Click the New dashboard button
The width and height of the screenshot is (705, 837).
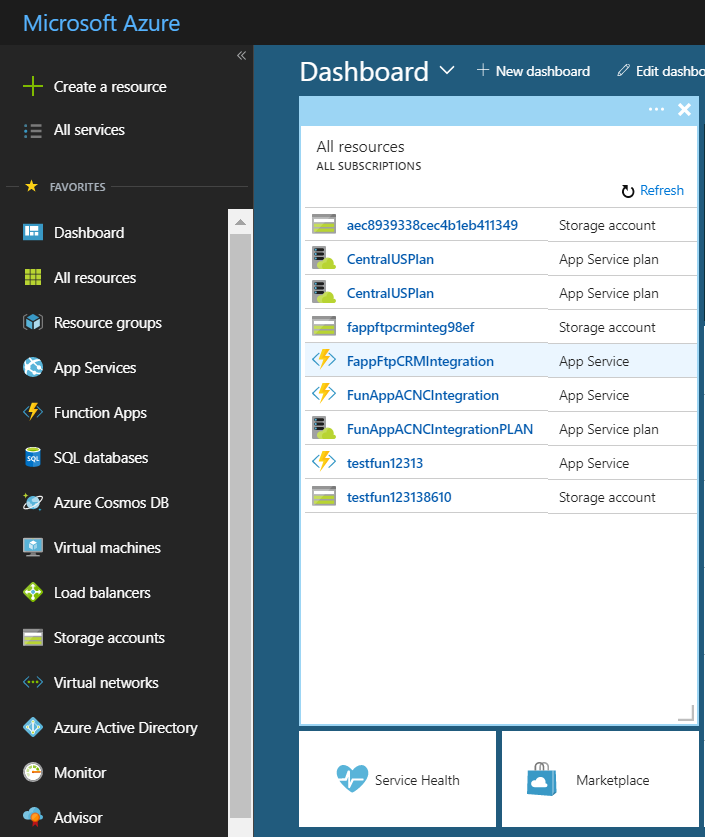534,71
